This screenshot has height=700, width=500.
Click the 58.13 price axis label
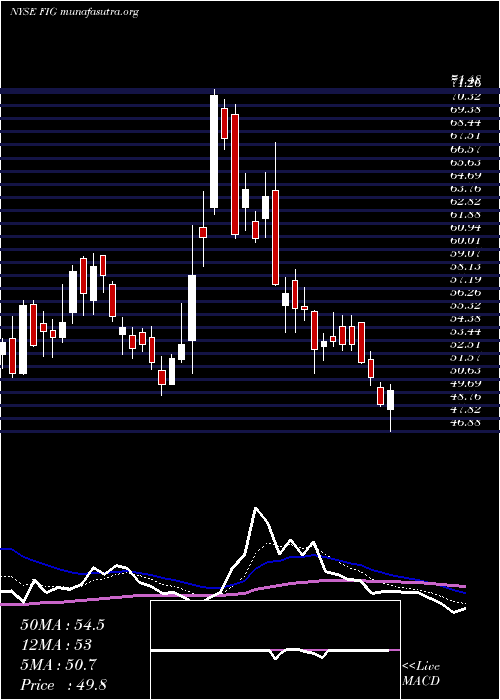click(x=466, y=267)
